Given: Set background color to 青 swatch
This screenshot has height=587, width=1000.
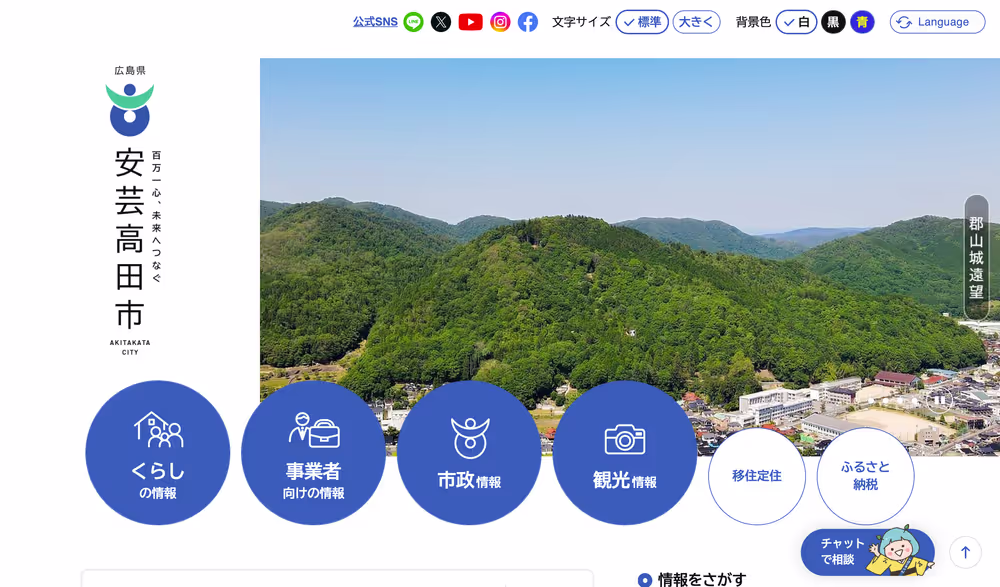Looking at the screenshot, I should click(x=862, y=22).
